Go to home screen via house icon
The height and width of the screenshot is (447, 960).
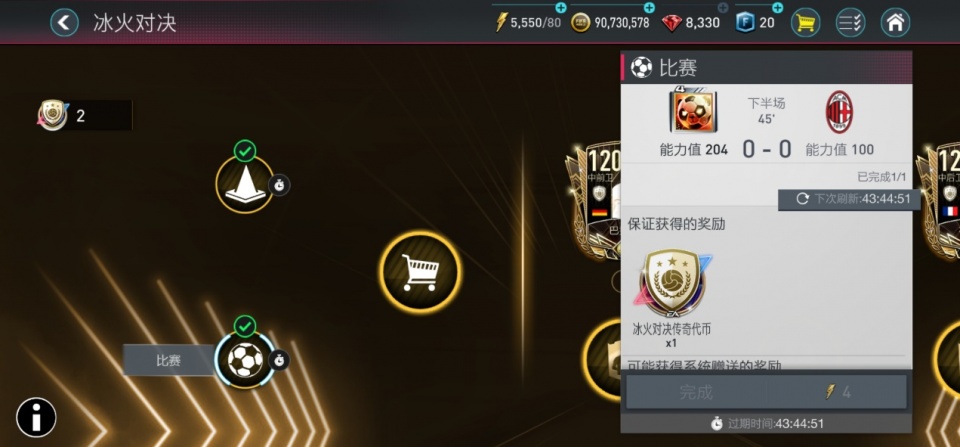[x=895, y=23]
